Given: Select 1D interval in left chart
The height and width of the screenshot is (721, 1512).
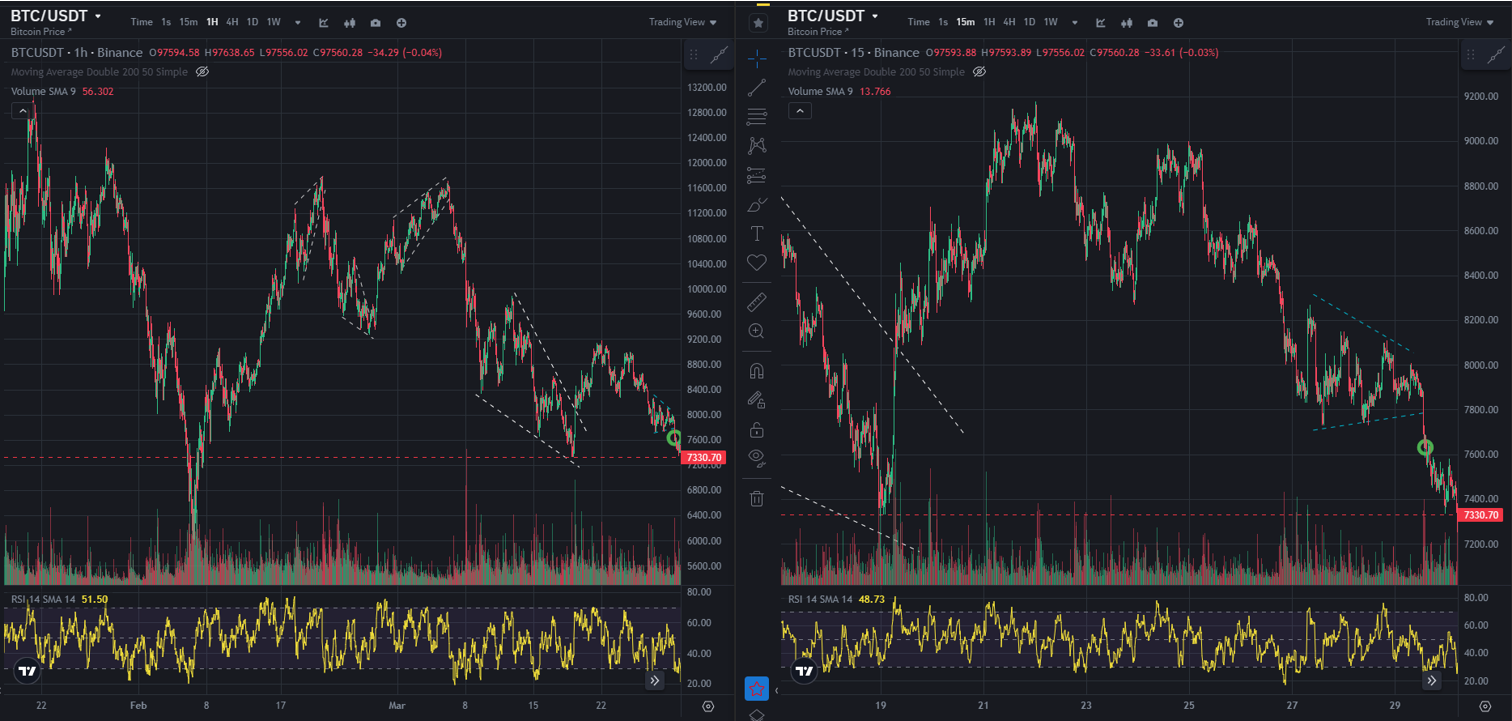Looking at the screenshot, I should (252, 22).
